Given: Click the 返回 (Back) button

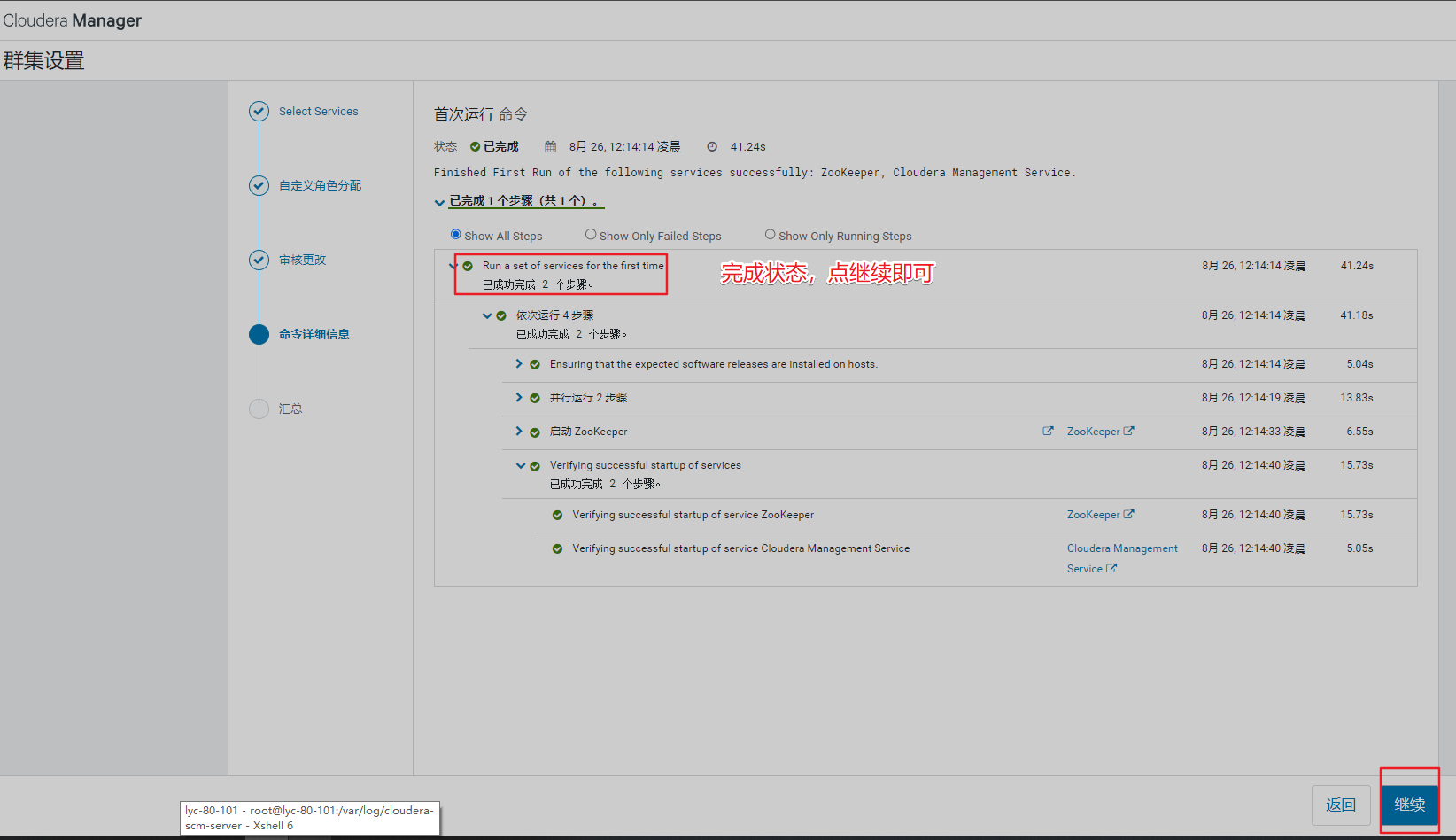Looking at the screenshot, I should click(x=1341, y=805).
